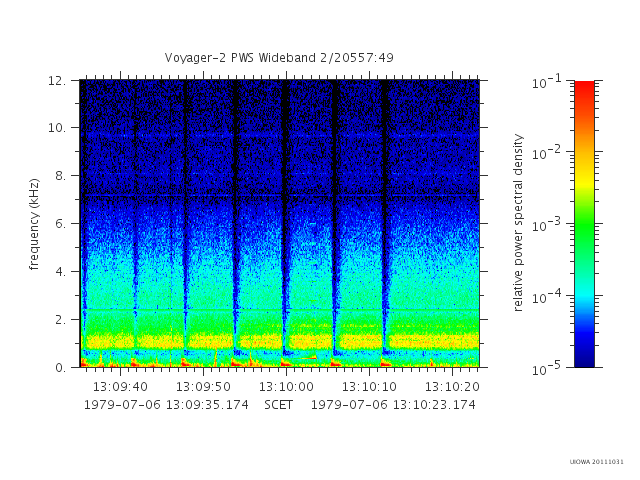Click the colorbar "10^-4" tick label
The image size is (640, 480).
point(547,297)
